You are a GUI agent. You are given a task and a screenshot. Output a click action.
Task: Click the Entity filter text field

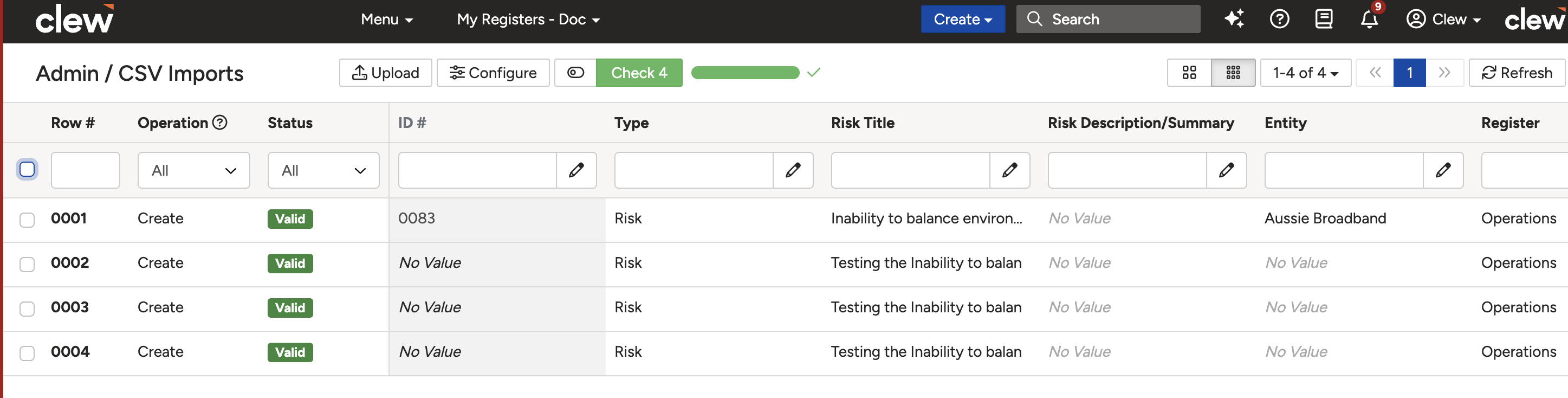point(1344,170)
